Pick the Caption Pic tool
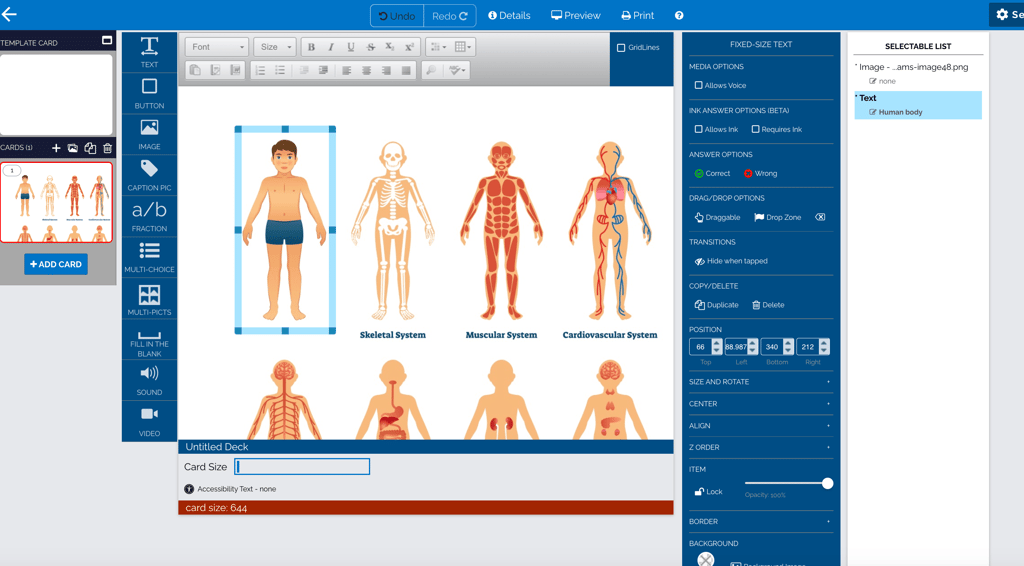 point(149,175)
